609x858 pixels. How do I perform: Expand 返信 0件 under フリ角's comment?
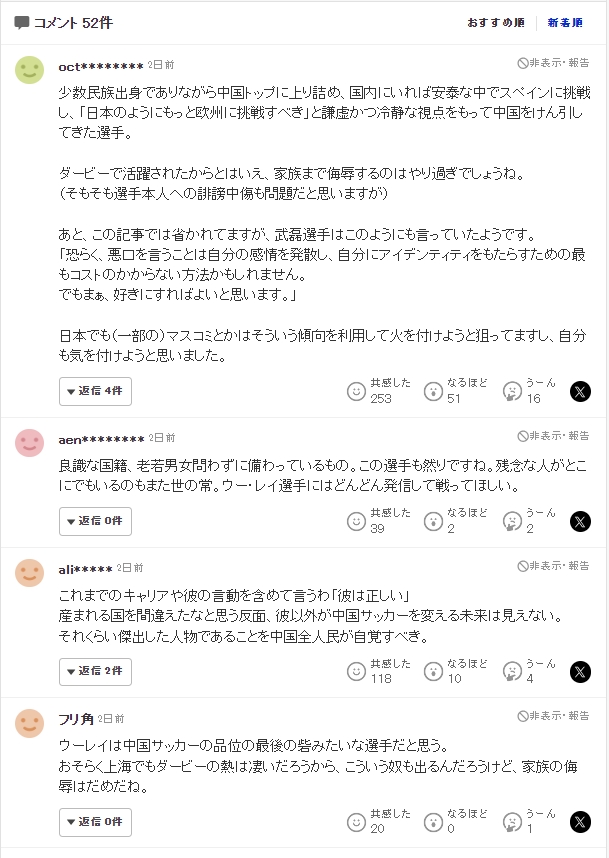[95, 821]
